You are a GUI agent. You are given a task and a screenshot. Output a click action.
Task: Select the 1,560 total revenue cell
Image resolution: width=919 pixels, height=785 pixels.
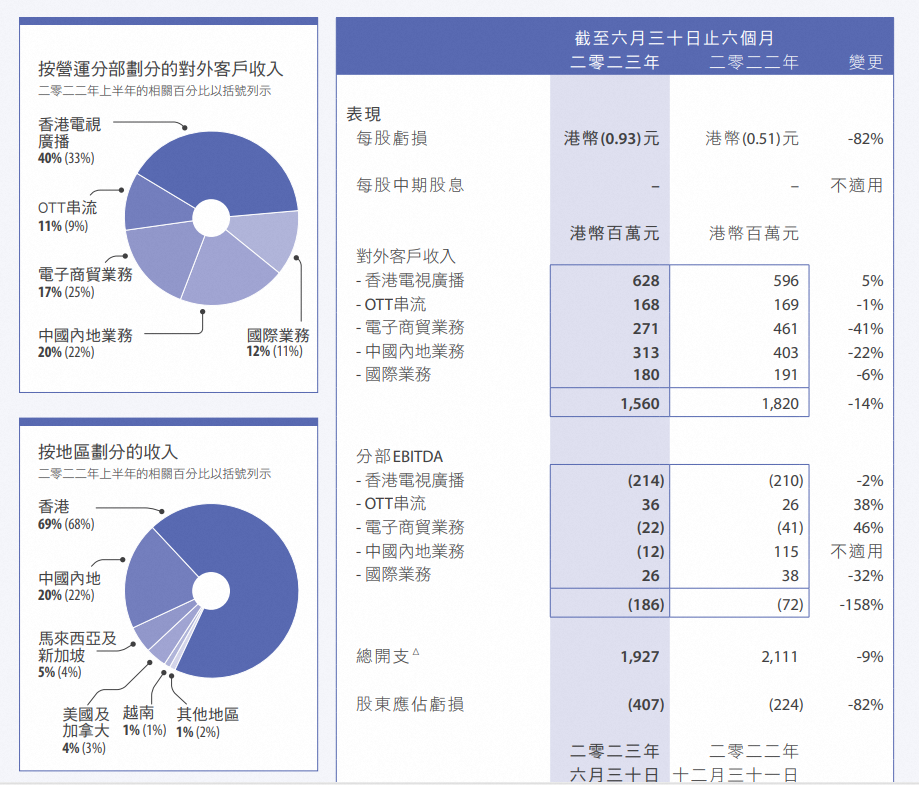pos(640,403)
